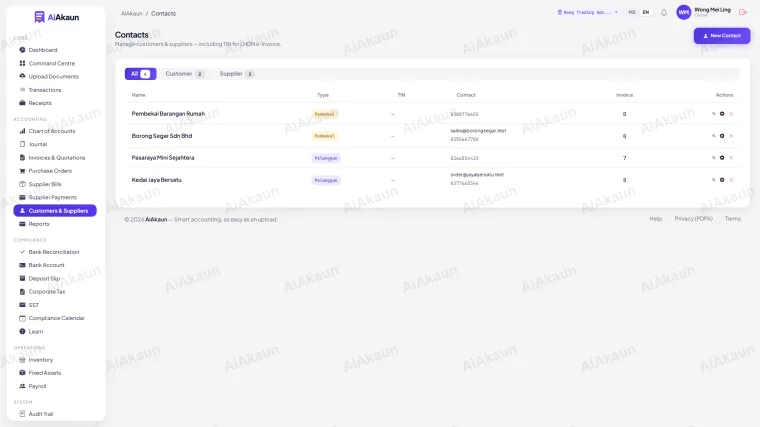The image size is (760, 427).
Task: Open the Transactions page
Action: 45,90
